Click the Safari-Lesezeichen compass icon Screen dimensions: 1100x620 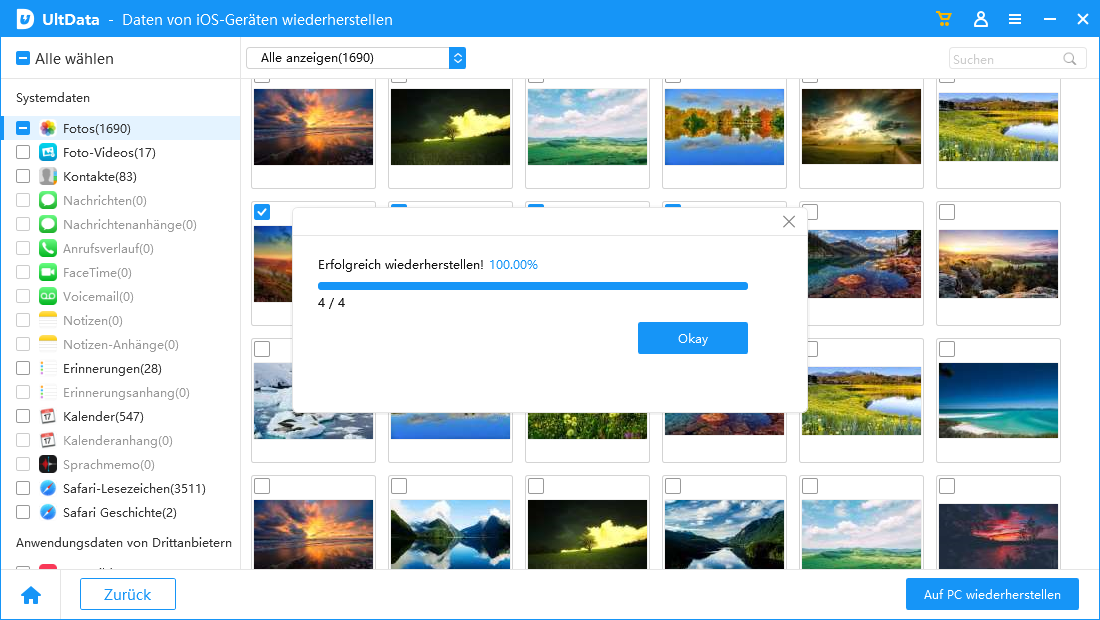point(48,488)
